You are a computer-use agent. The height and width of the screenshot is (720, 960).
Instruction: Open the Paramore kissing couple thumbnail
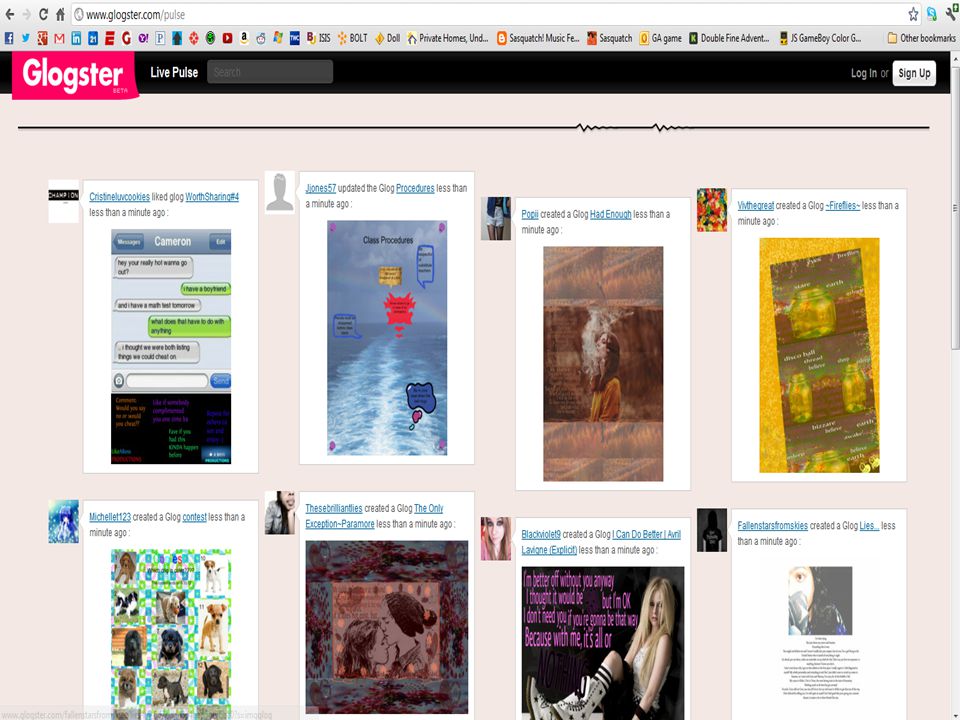387,627
